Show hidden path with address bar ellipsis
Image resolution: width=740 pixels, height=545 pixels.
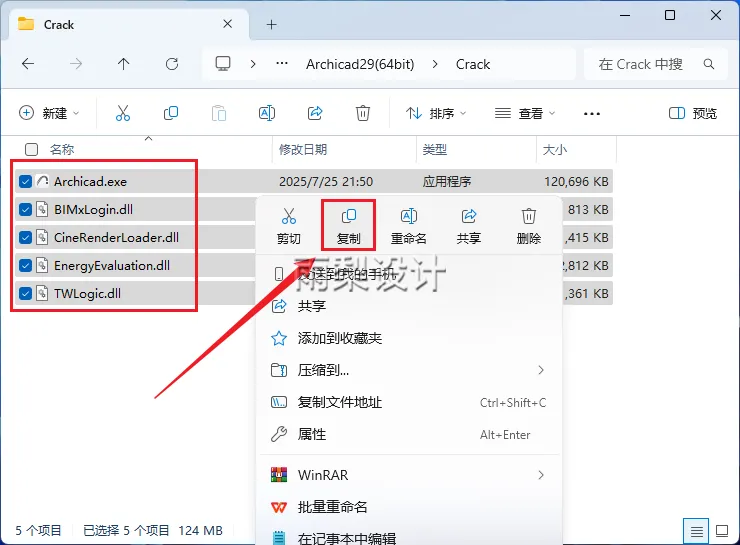pyautogui.click(x=282, y=63)
